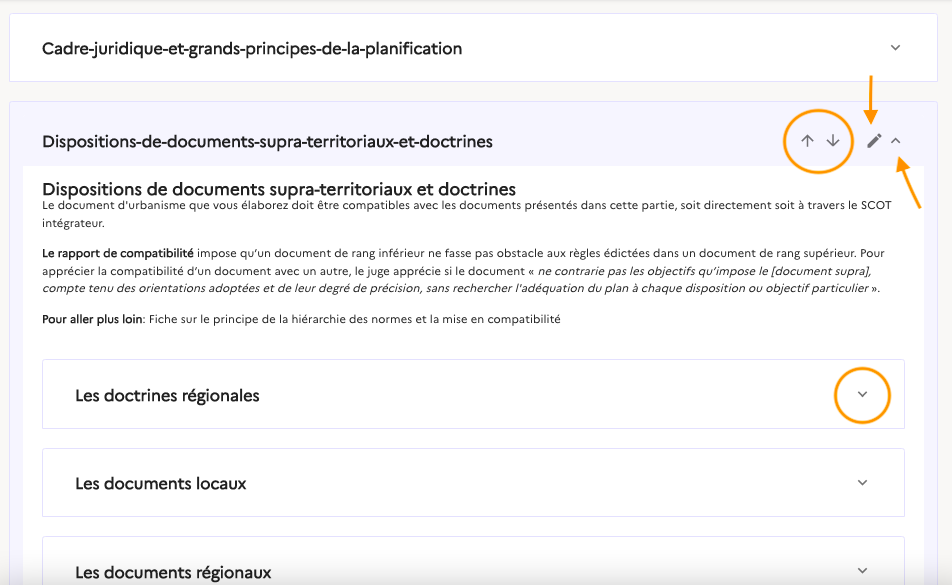Viewport: 952px width, 585px height.
Task: Click the Dispositions-de-documents-supra-territoriaux-et-doctrines header title
Action: click(267, 142)
